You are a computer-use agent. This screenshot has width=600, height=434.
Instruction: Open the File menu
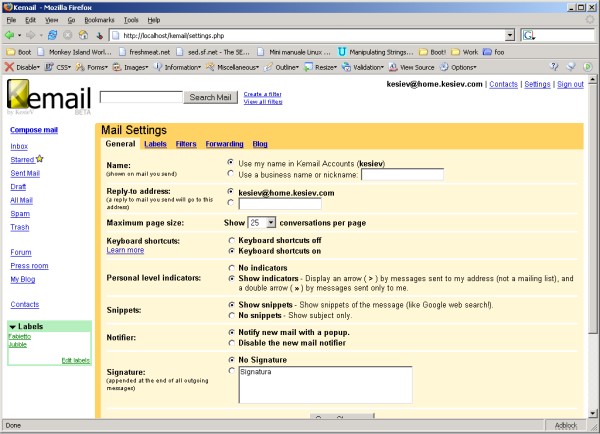coord(11,20)
